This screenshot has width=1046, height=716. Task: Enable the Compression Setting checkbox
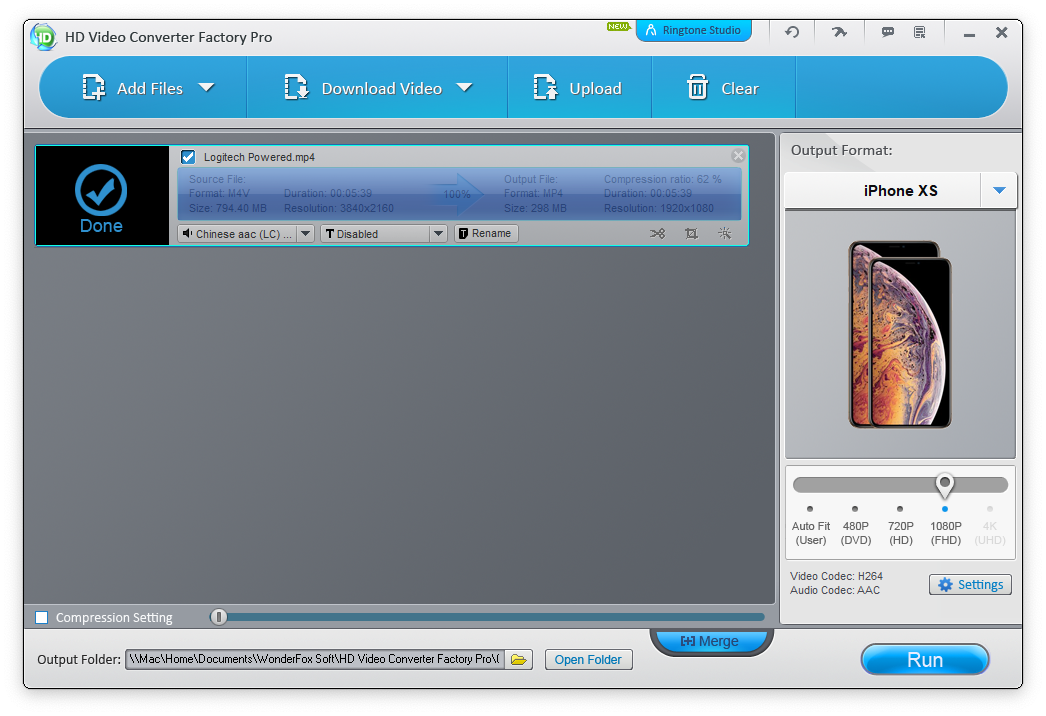(x=41, y=617)
